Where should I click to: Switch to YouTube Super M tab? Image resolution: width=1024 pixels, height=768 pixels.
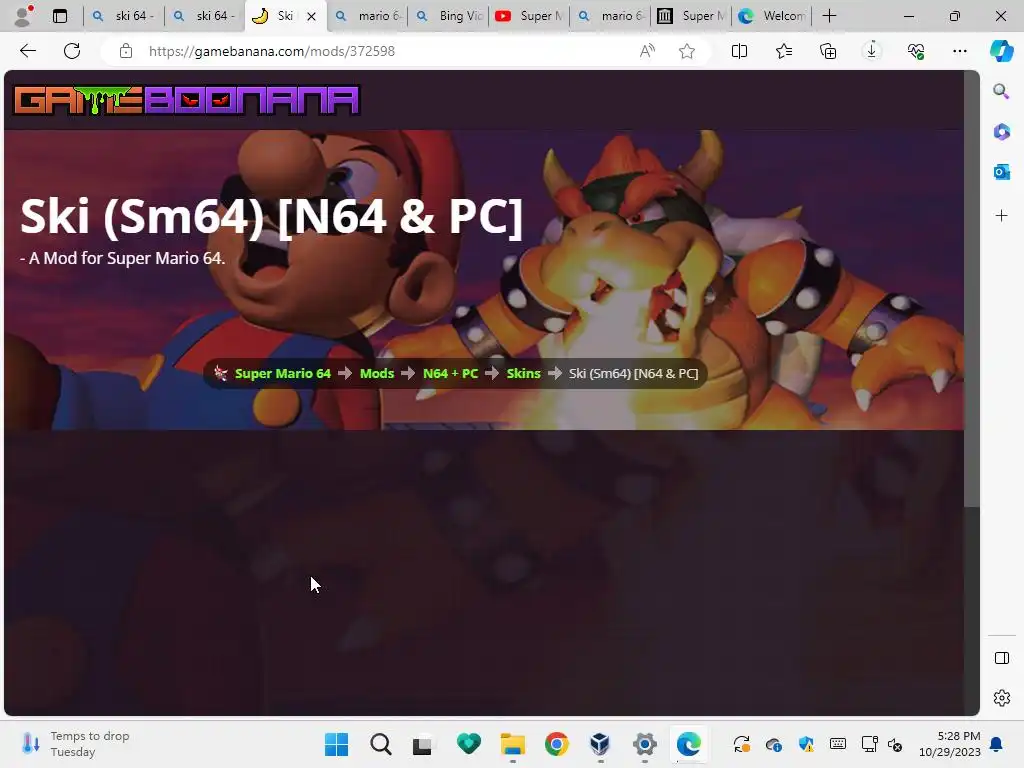529,16
